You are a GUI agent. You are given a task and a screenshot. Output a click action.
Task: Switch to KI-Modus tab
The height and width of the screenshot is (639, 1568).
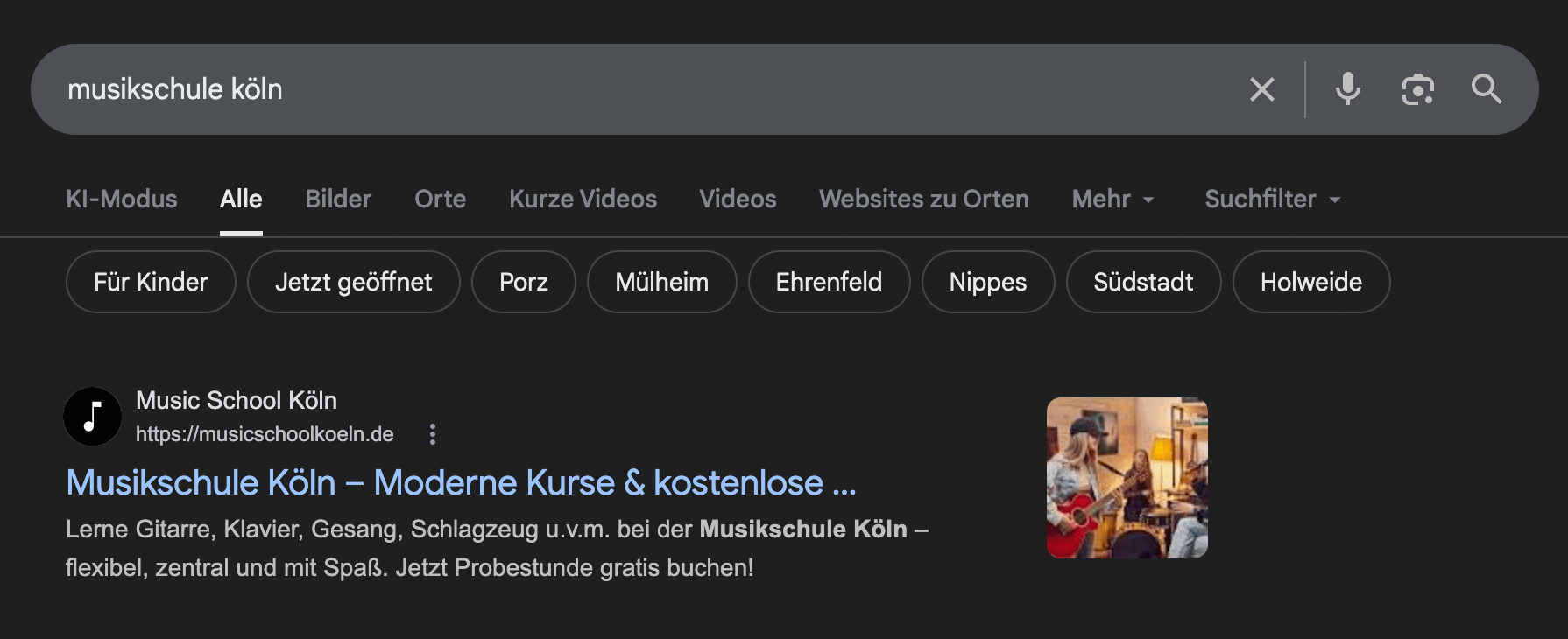122,200
